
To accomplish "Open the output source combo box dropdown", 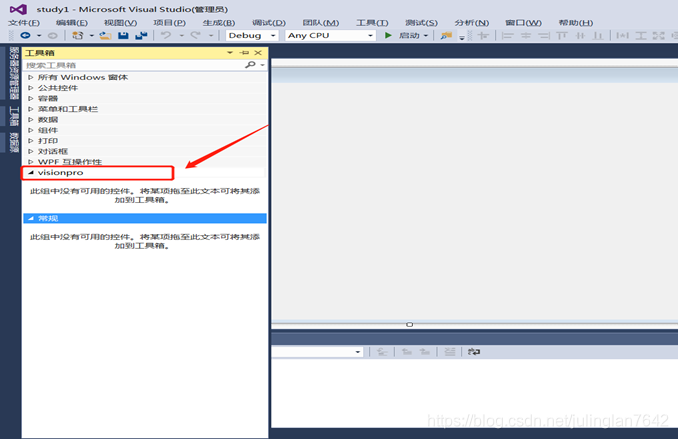I will coord(358,352).
